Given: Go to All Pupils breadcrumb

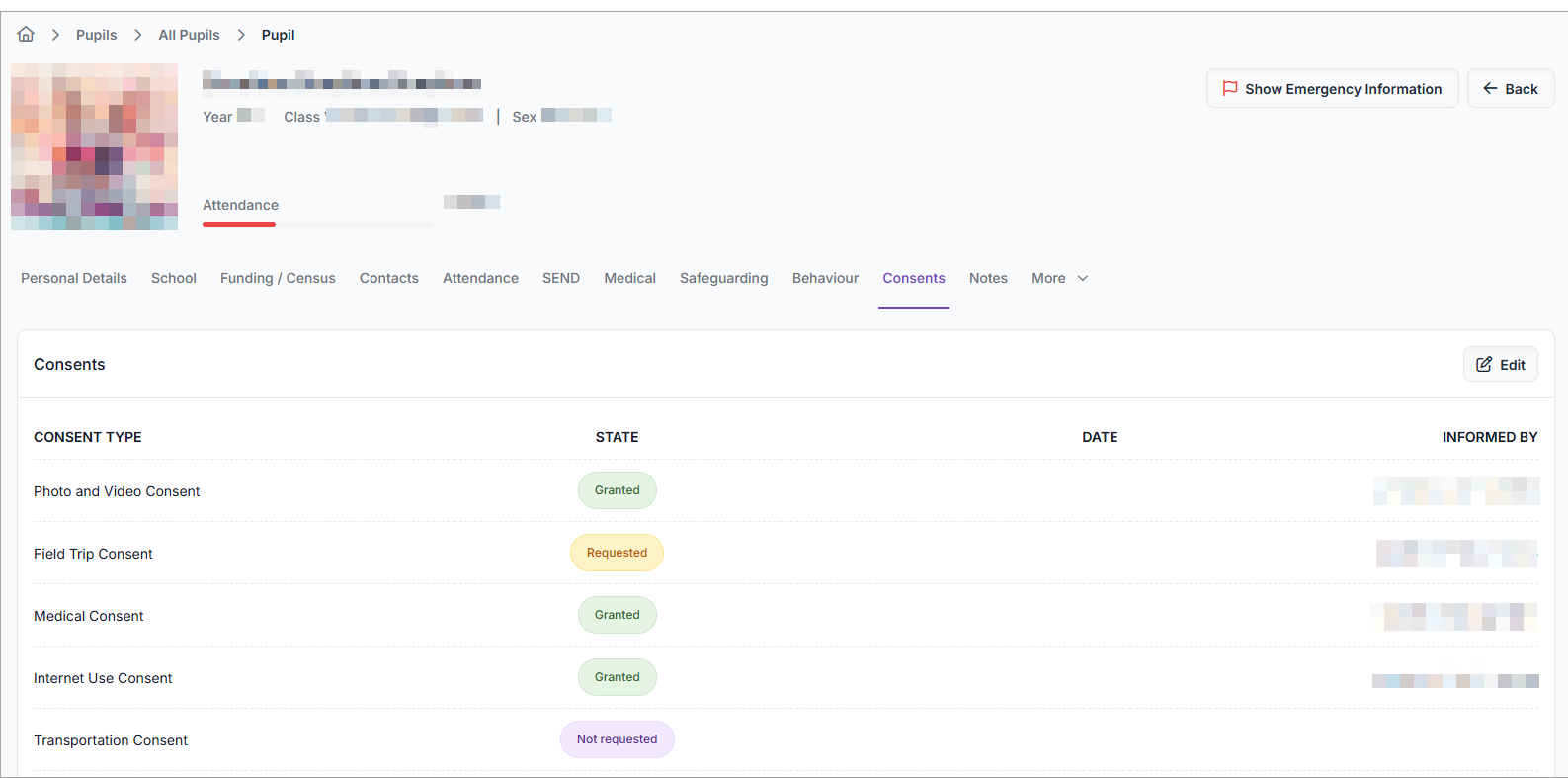Looking at the screenshot, I should [x=189, y=35].
